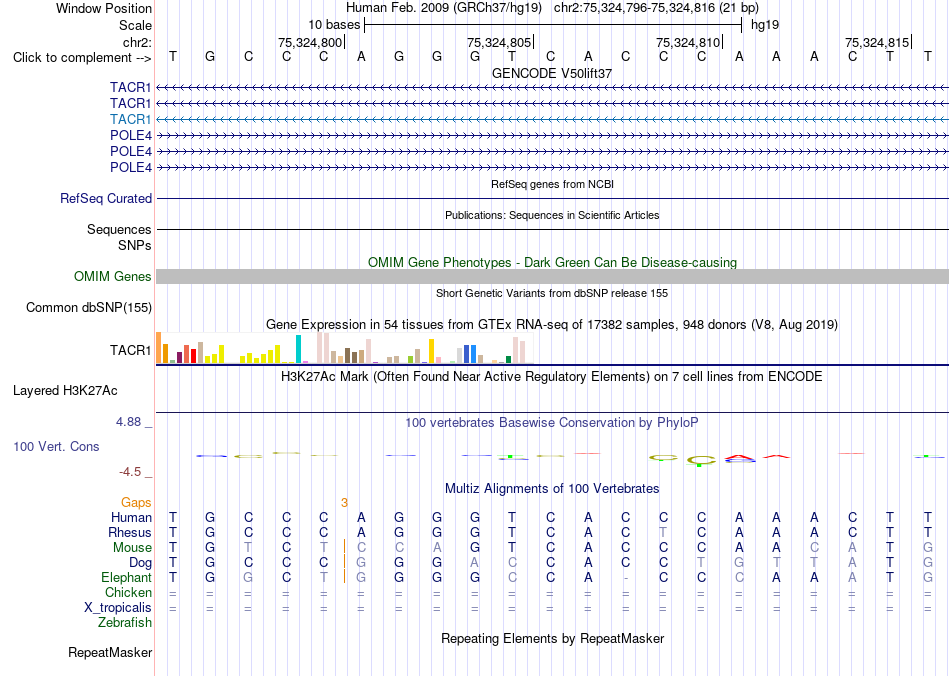Click the H3K27Ac Mark track title
Viewport: 950px width, 676px height.
pyautogui.click(x=552, y=377)
